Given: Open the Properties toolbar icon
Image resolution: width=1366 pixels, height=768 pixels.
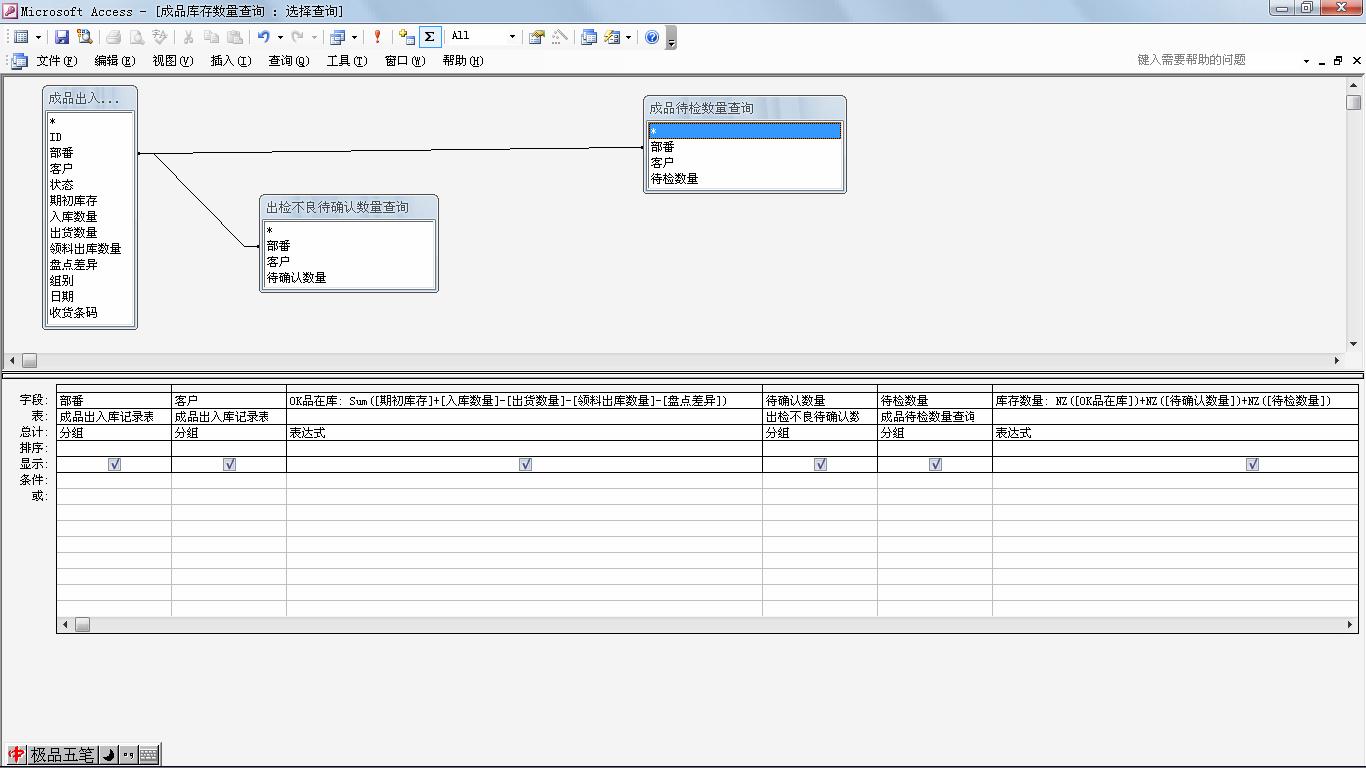Looking at the screenshot, I should pyautogui.click(x=537, y=37).
